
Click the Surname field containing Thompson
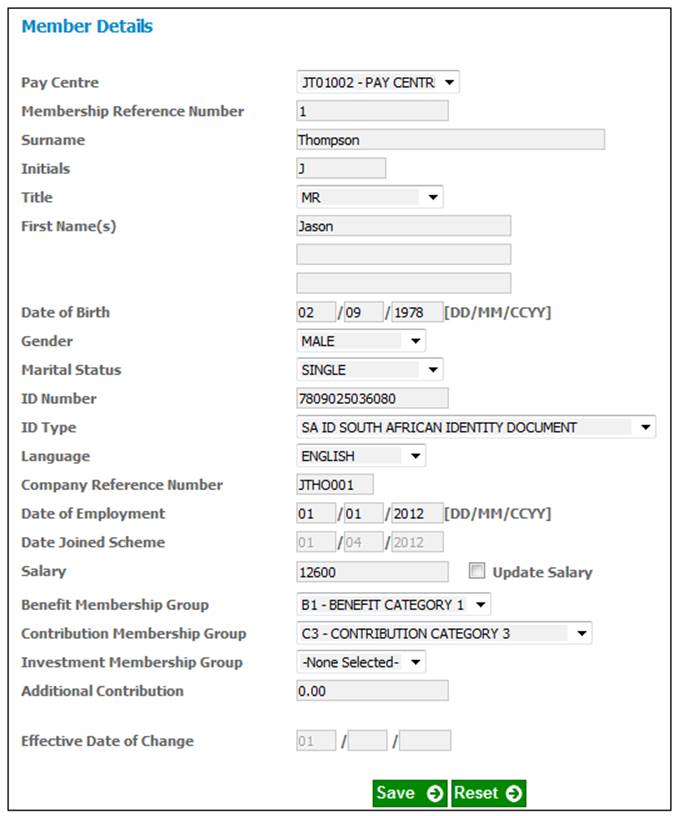(450, 139)
